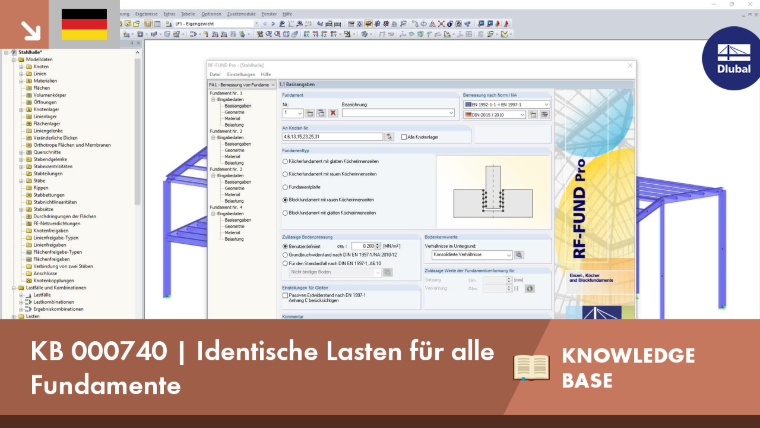
Task: Enable the Alle Knotenlager checkbox
Action: click(404, 137)
